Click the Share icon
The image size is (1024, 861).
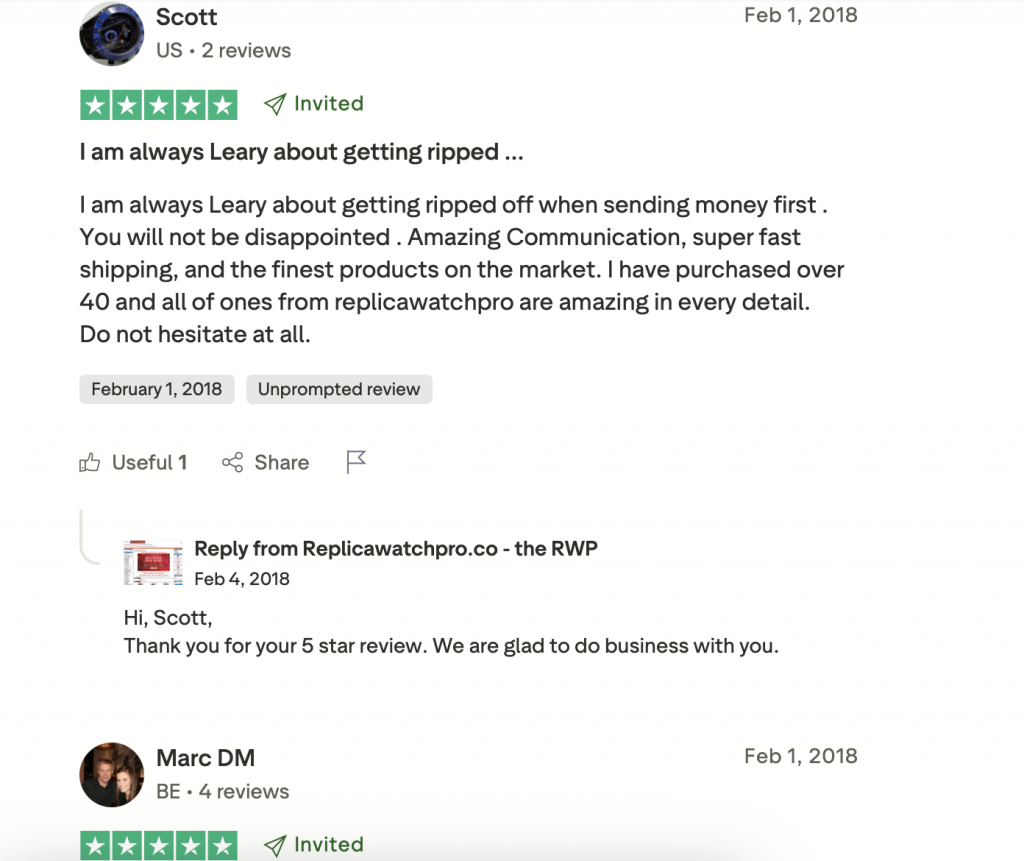click(233, 462)
